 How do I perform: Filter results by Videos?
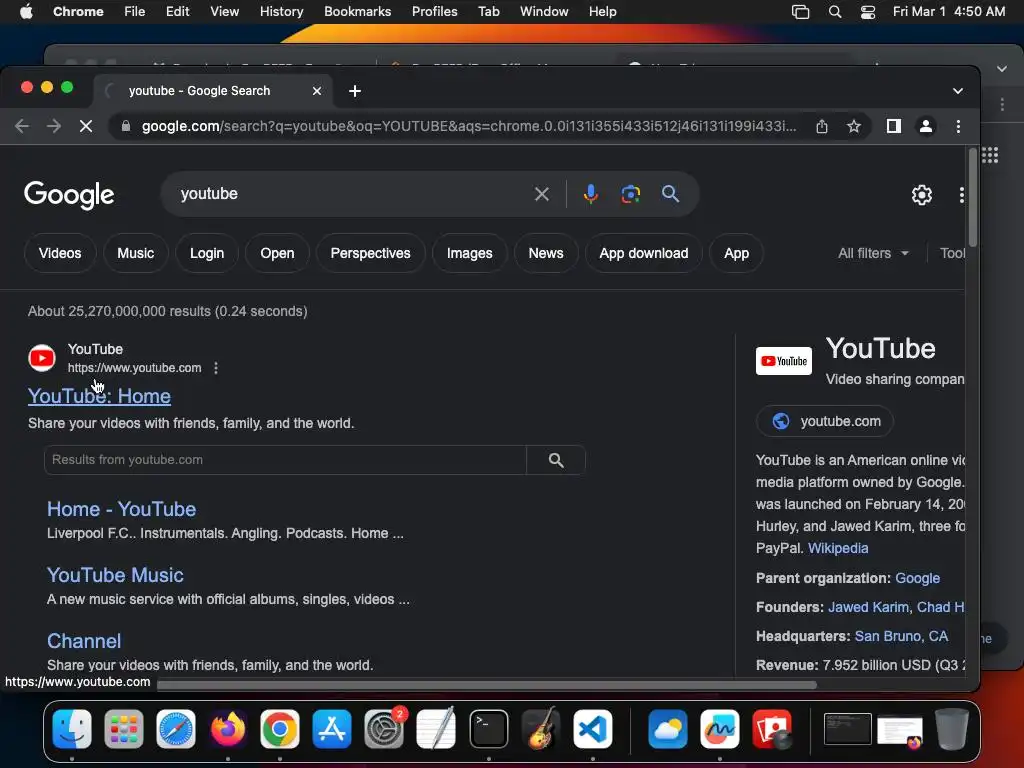[x=60, y=253]
